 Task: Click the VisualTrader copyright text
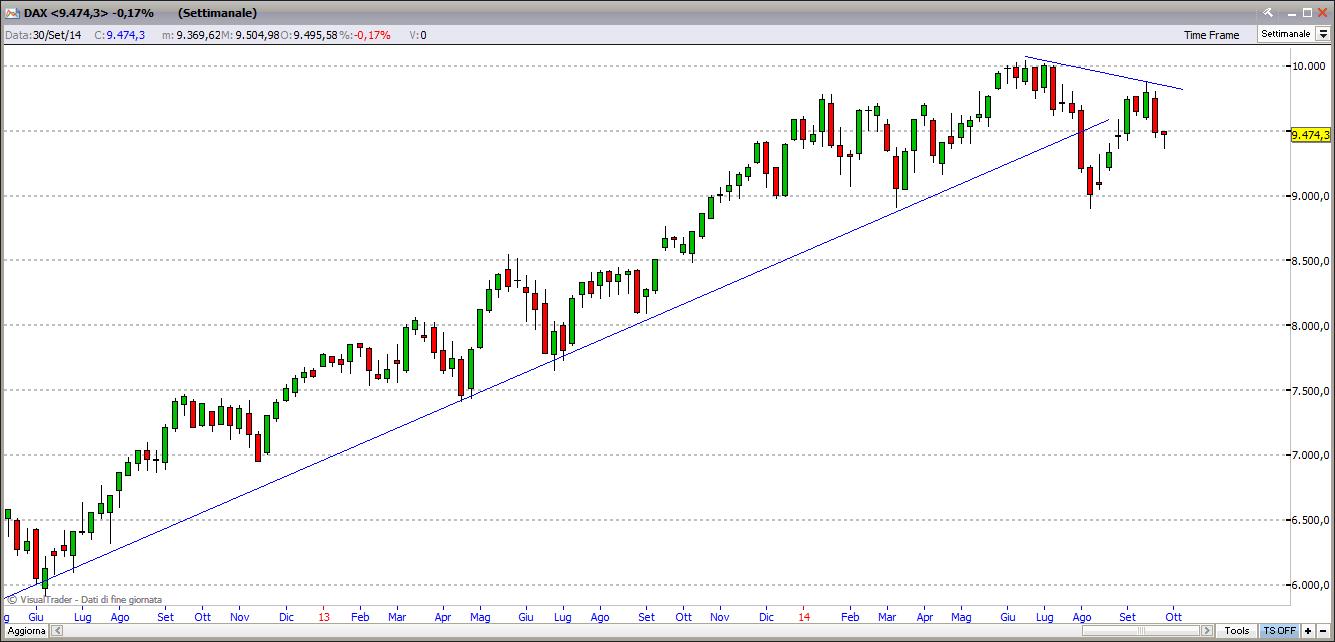pyautogui.click(x=86, y=600)
